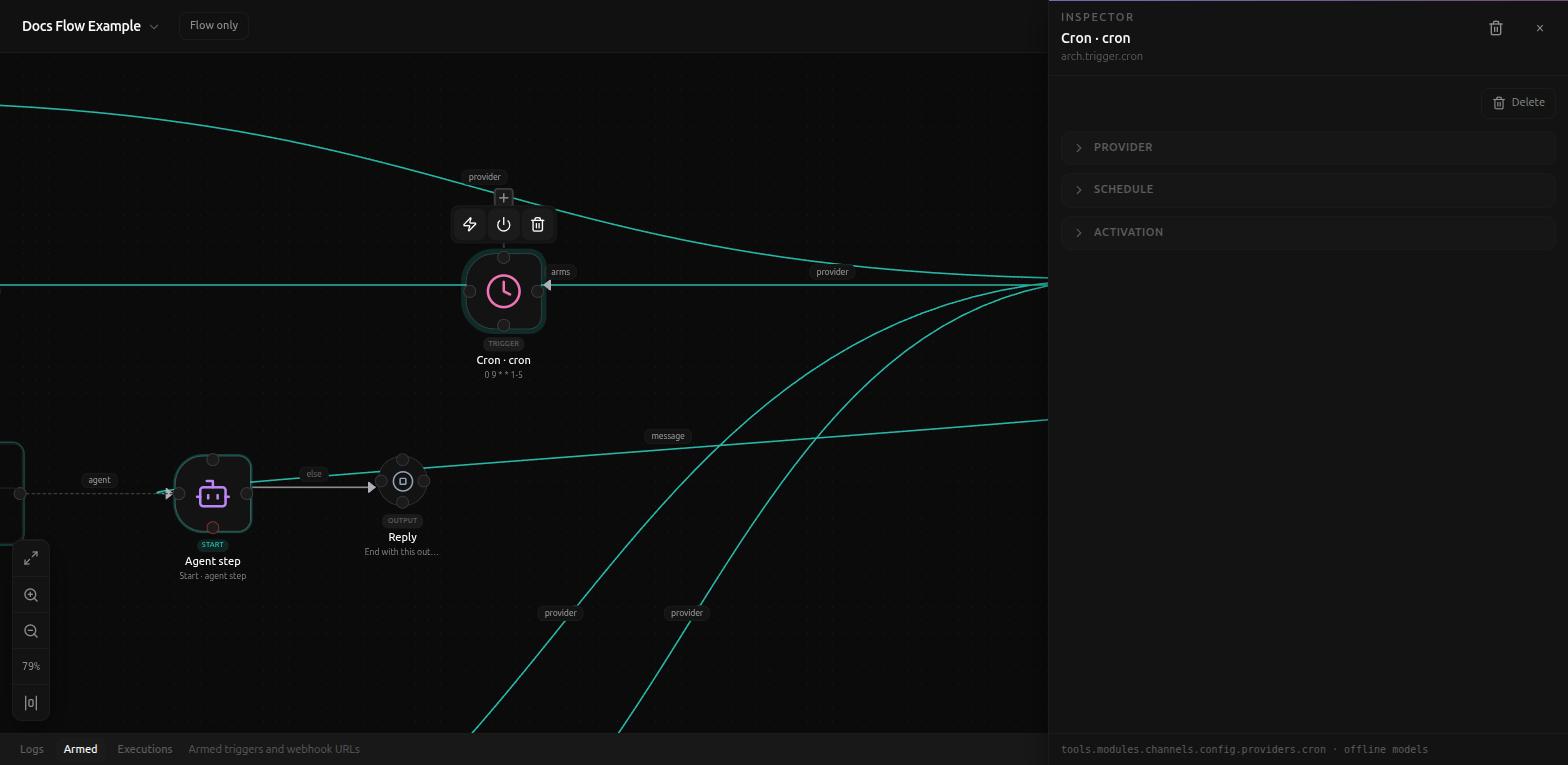1568x765 pixels.
Task: Select the Agent step robot node
Action: click(213, 494)
